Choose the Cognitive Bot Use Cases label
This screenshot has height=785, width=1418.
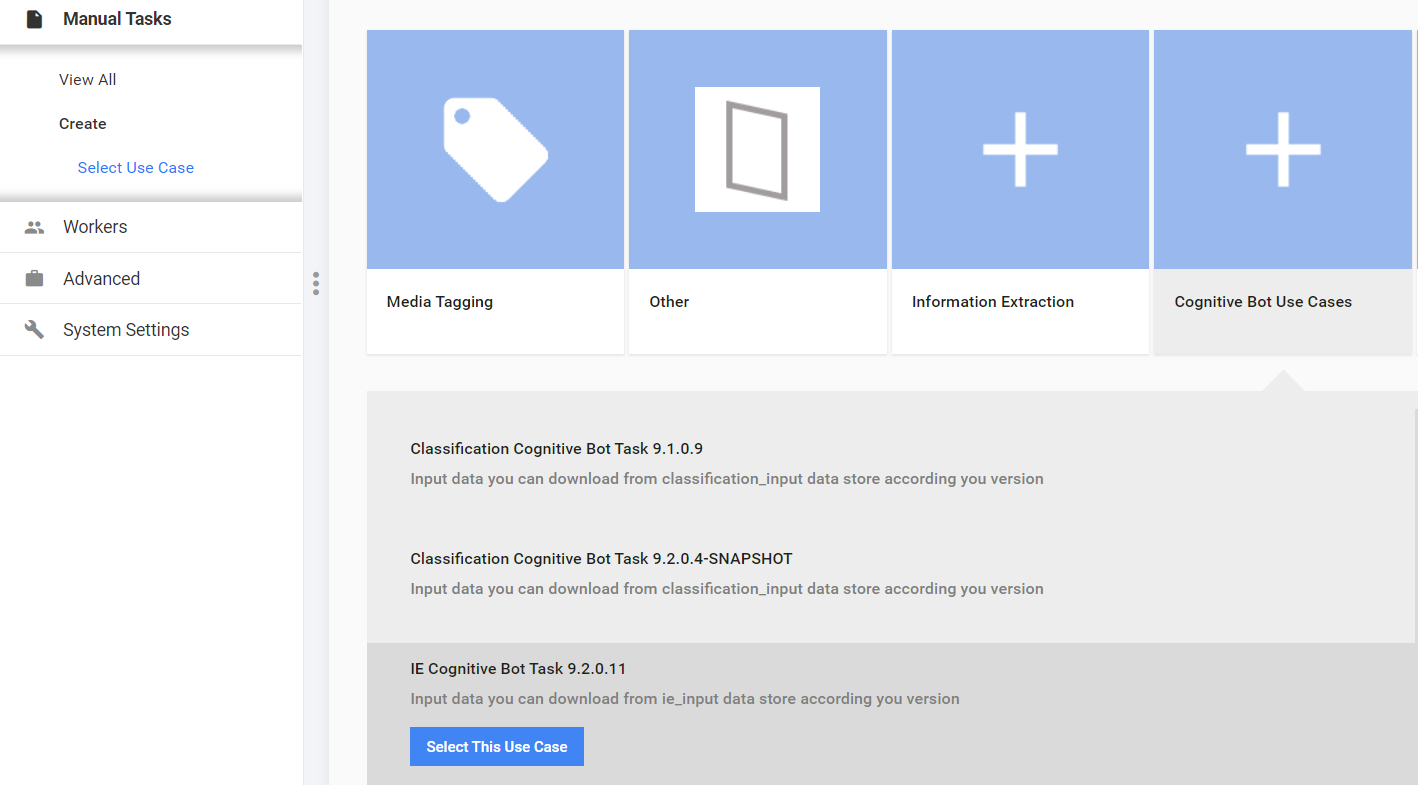[1263, 302]
